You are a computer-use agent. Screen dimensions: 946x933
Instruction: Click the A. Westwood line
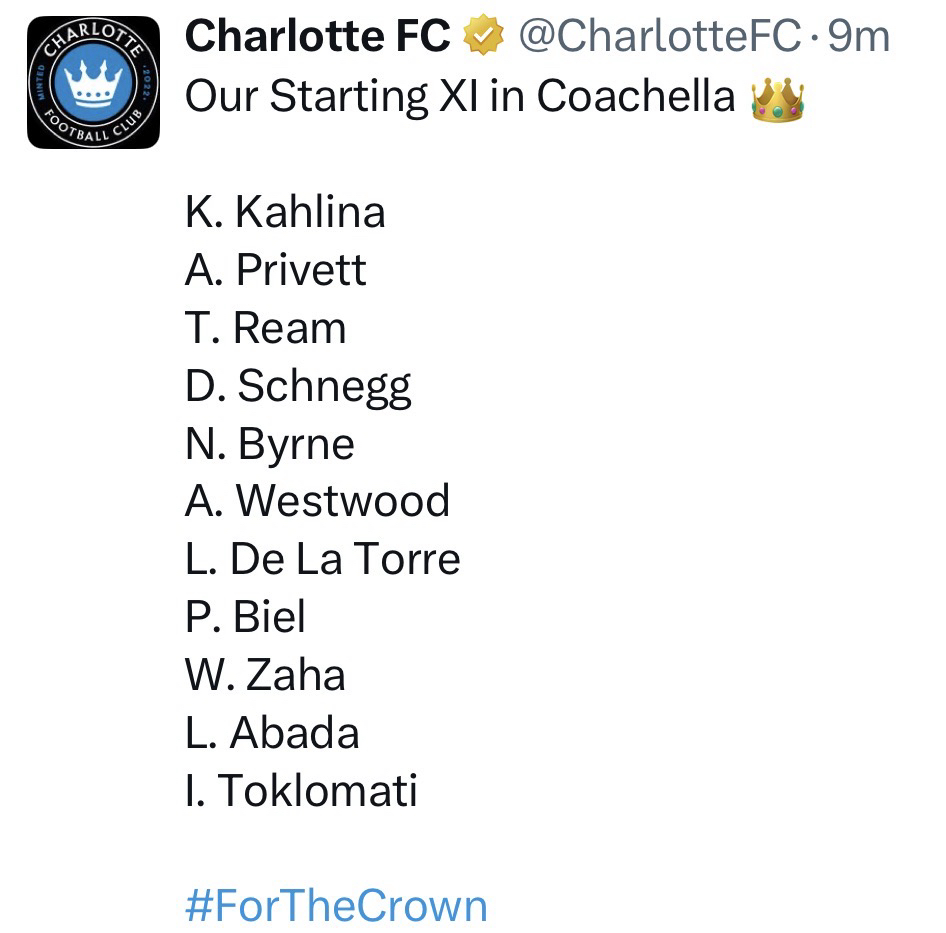317,501
